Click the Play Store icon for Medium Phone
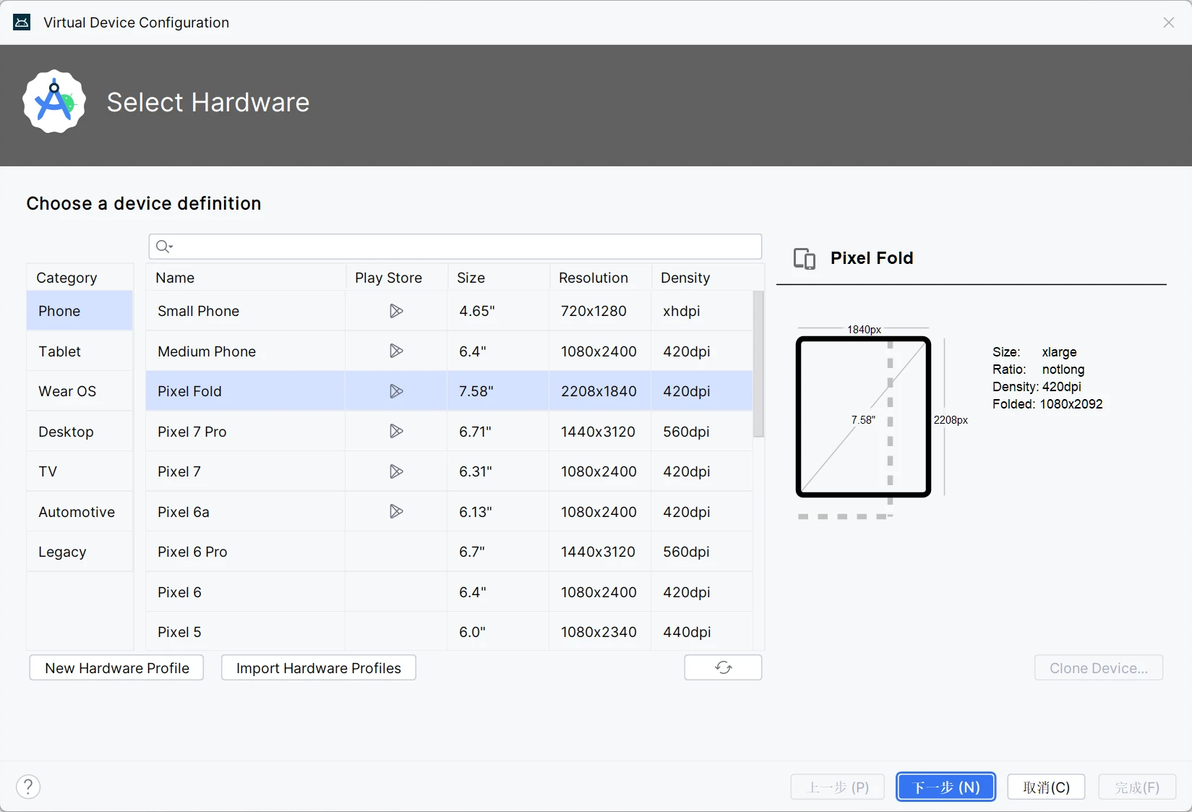This screenshot has width=1192, height=812. 396,351
